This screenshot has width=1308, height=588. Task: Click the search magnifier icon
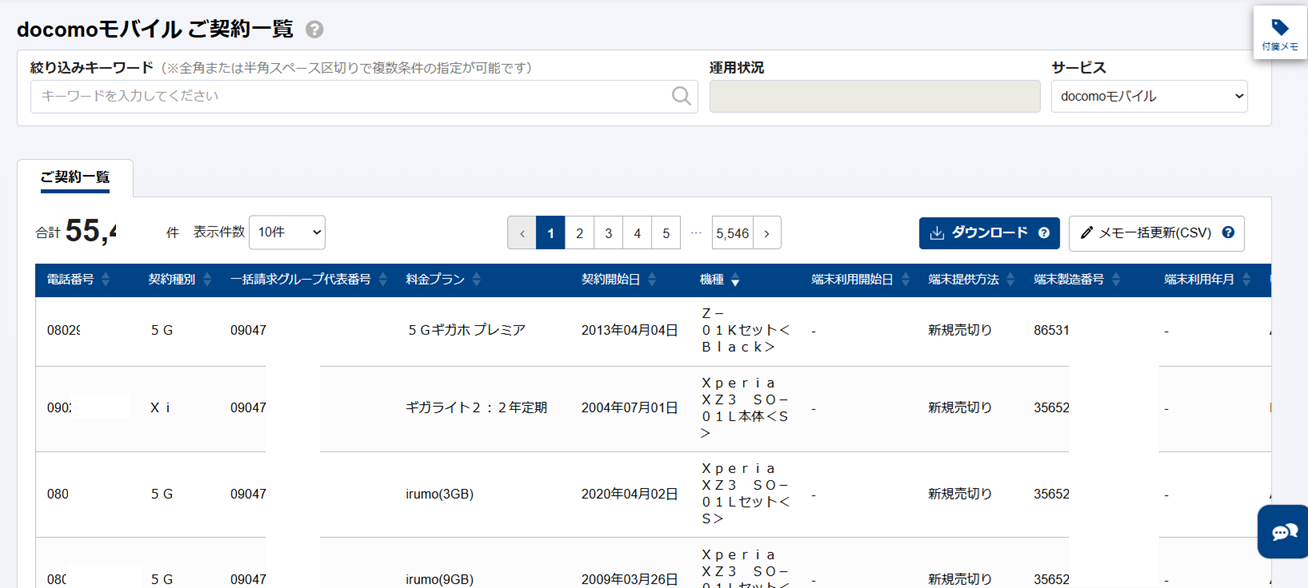(x=681, y=96)
